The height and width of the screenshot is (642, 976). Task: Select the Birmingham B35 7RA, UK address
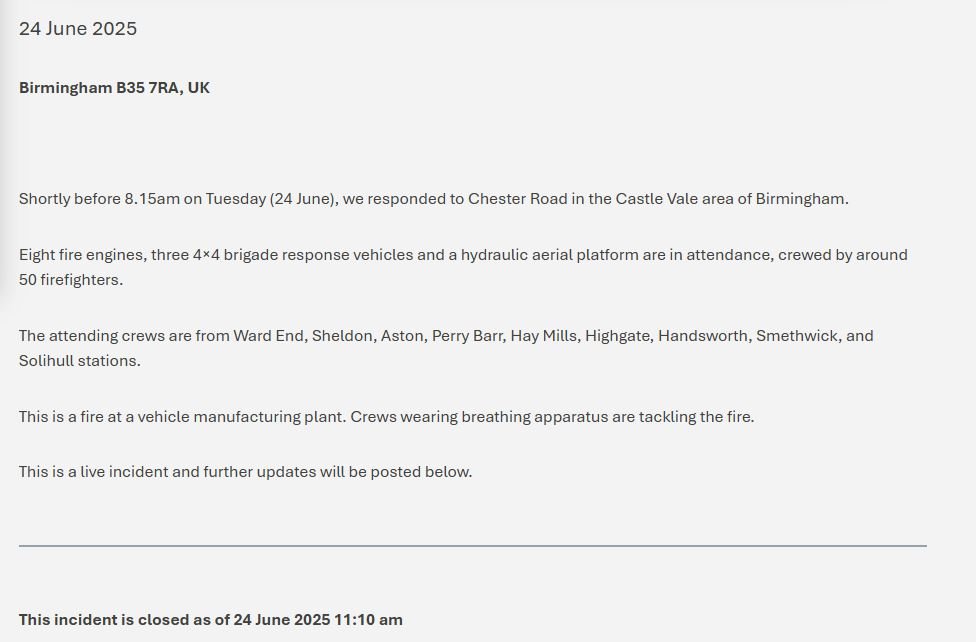[x=114, y=88]
